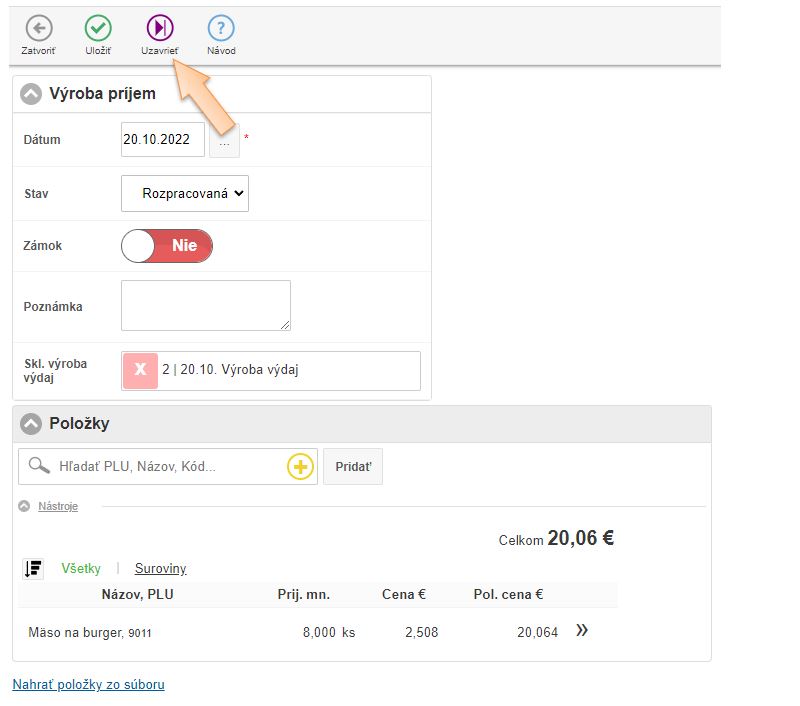Click the yellow plus icon in search
The width and height of the screenshot is (800, 706).
coord(300,466)
